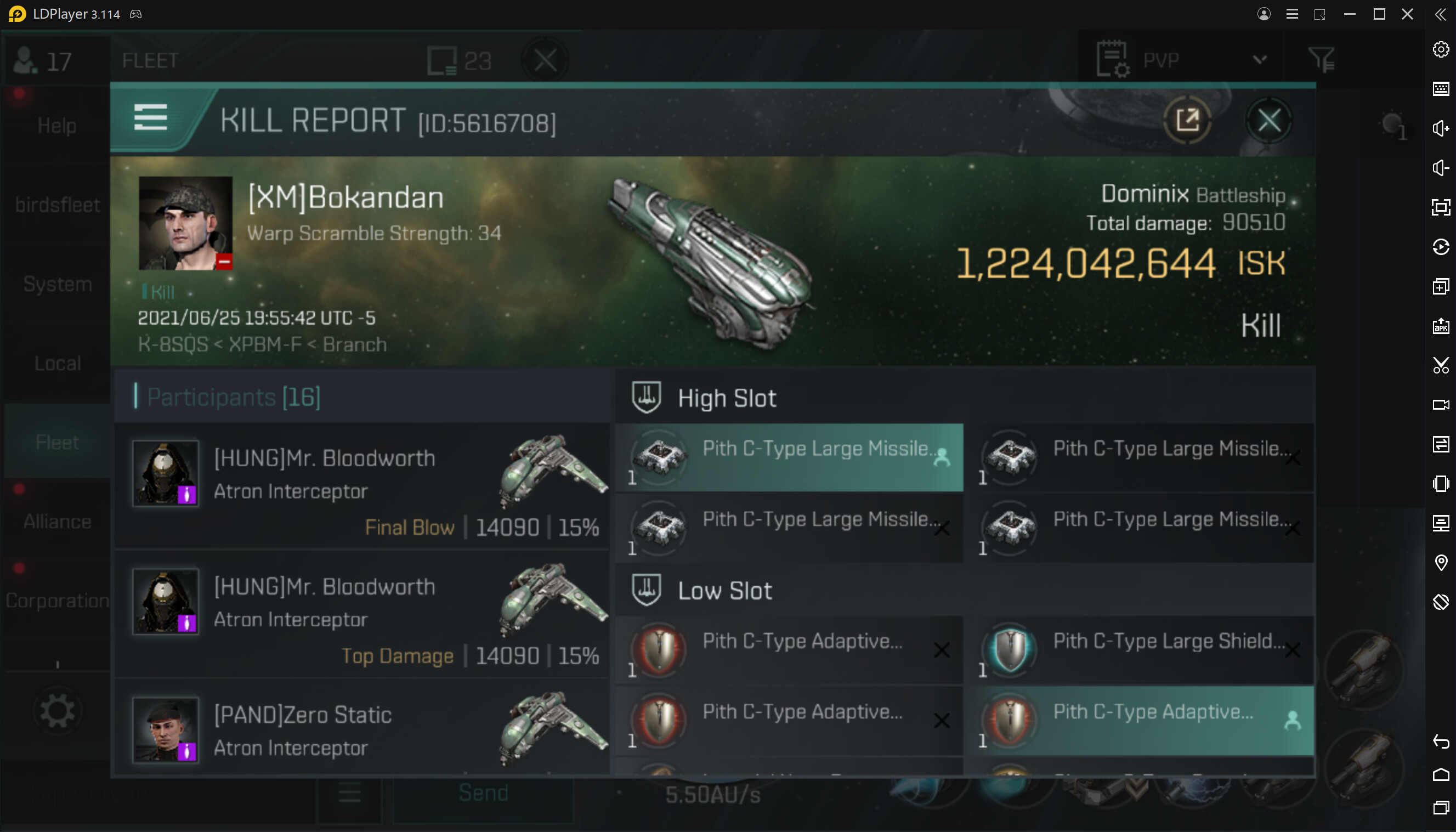
Task: Select the Alliance chat tab
Action: click(x=57, y=522)
